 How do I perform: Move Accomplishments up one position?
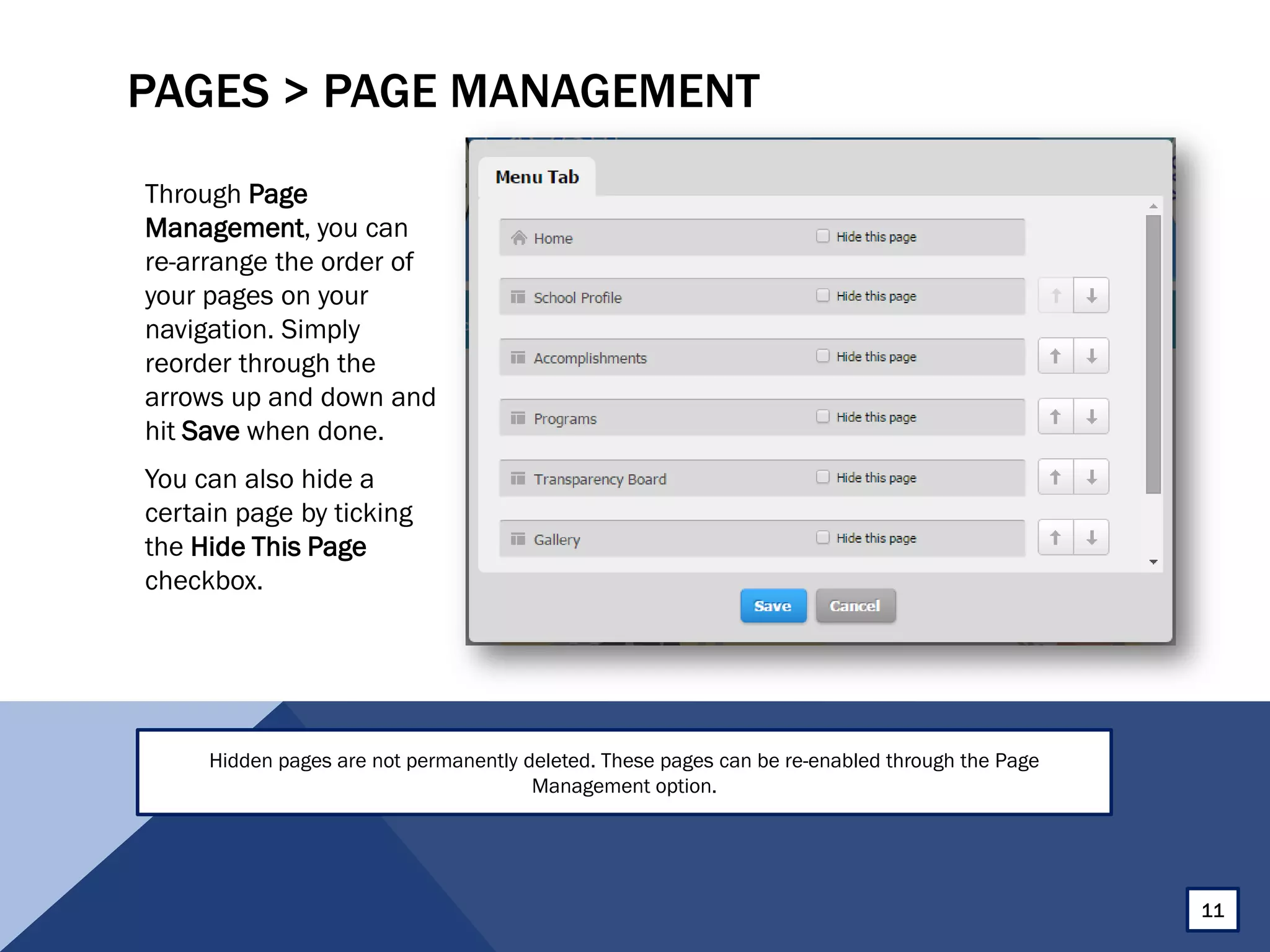click(1055, 356)
